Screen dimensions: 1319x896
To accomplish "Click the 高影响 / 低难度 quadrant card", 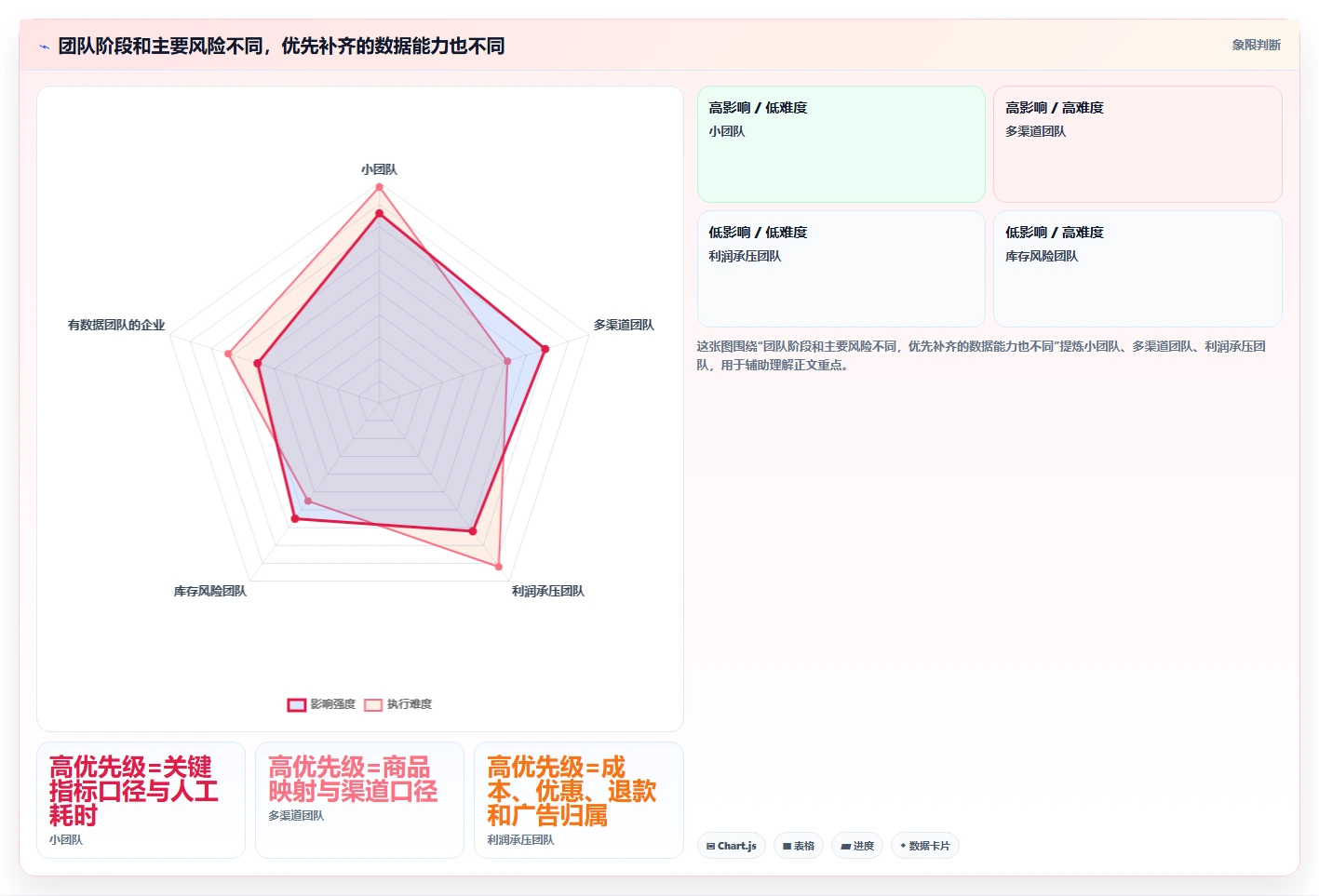I will [841, 144].
